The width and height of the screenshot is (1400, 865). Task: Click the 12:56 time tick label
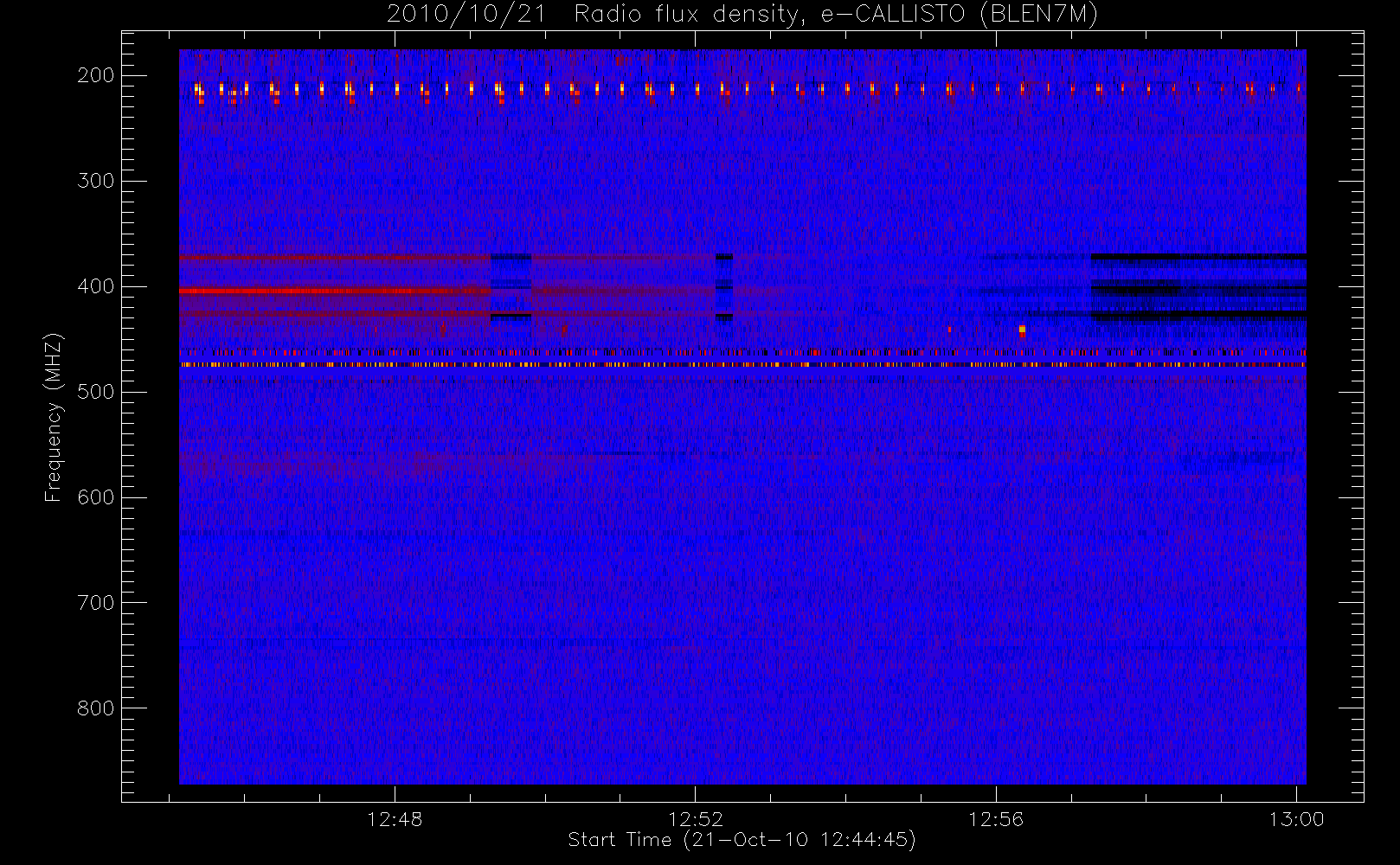click(x=996, y=819)
